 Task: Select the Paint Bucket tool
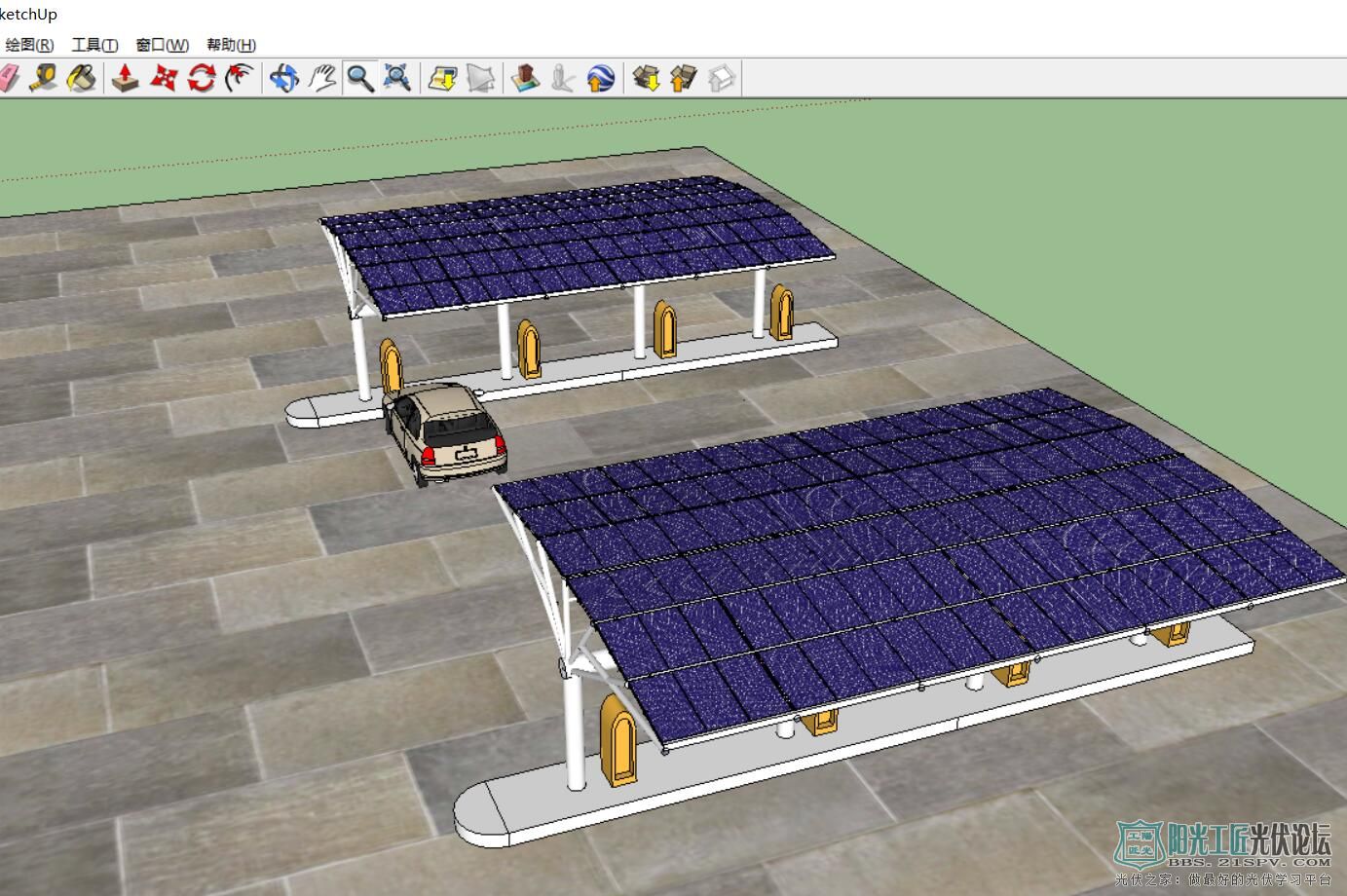coord(82,78)
